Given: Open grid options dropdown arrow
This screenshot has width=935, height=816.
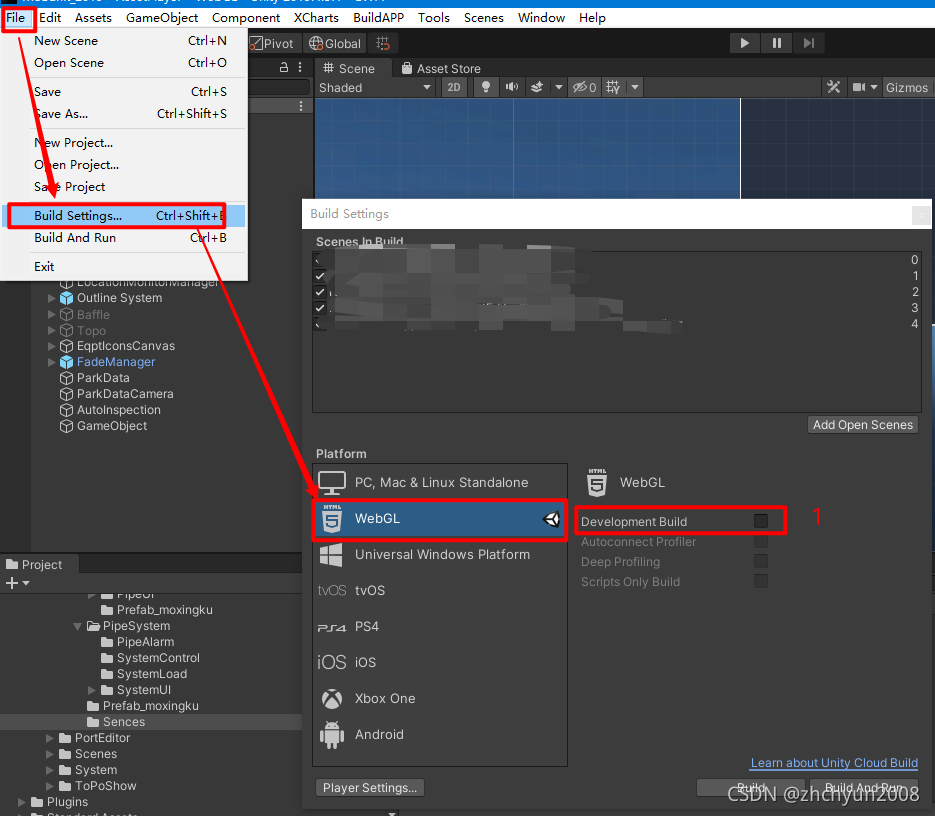Looking at the screenshot, I should (635, 88).
